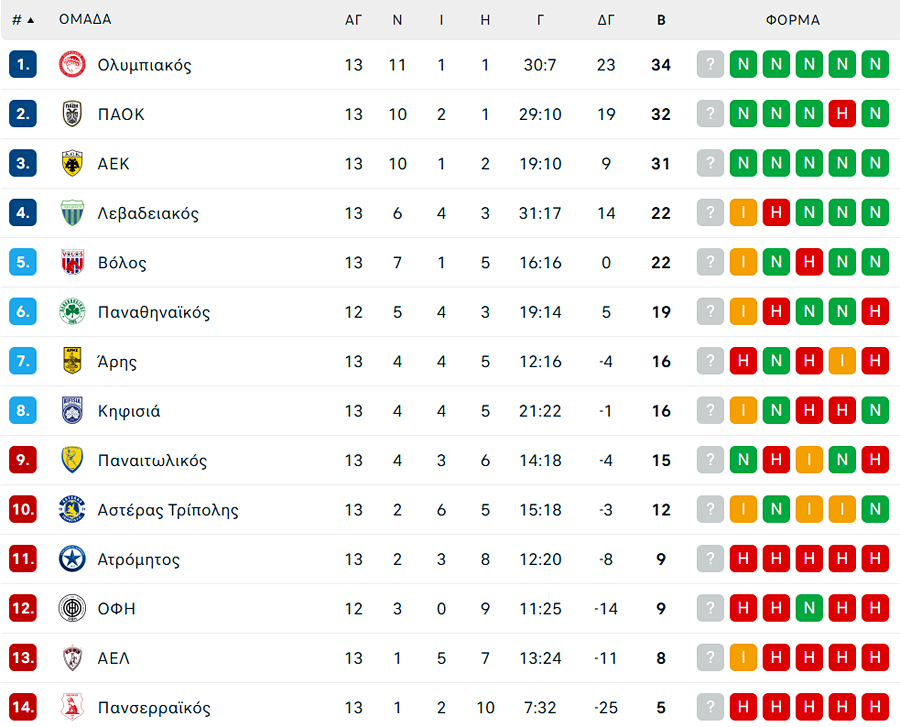Click the red H form badge for ΠΑΟΚ

click(843, 114)
